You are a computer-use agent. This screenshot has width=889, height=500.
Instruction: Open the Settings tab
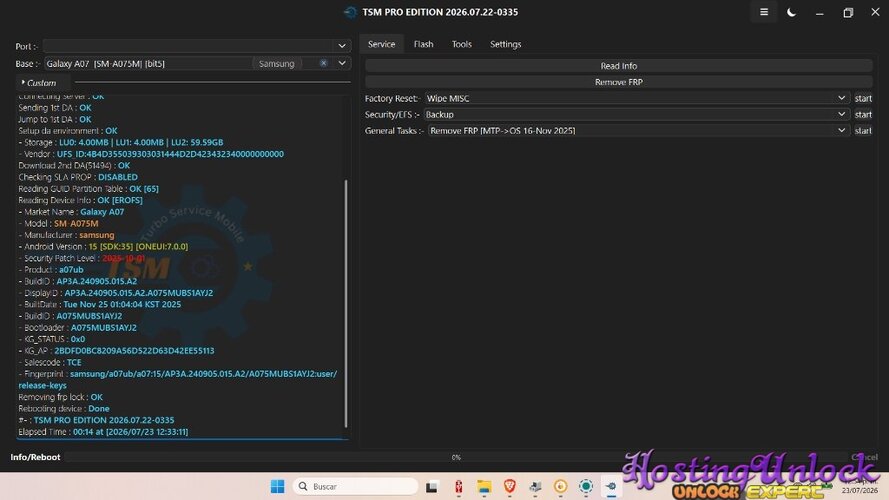pos(505,44)
